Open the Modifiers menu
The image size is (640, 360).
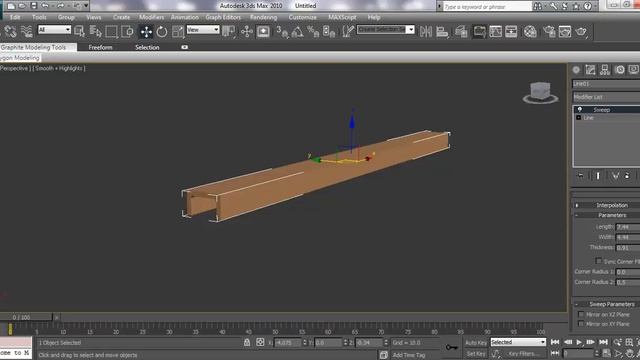point(151,17)
